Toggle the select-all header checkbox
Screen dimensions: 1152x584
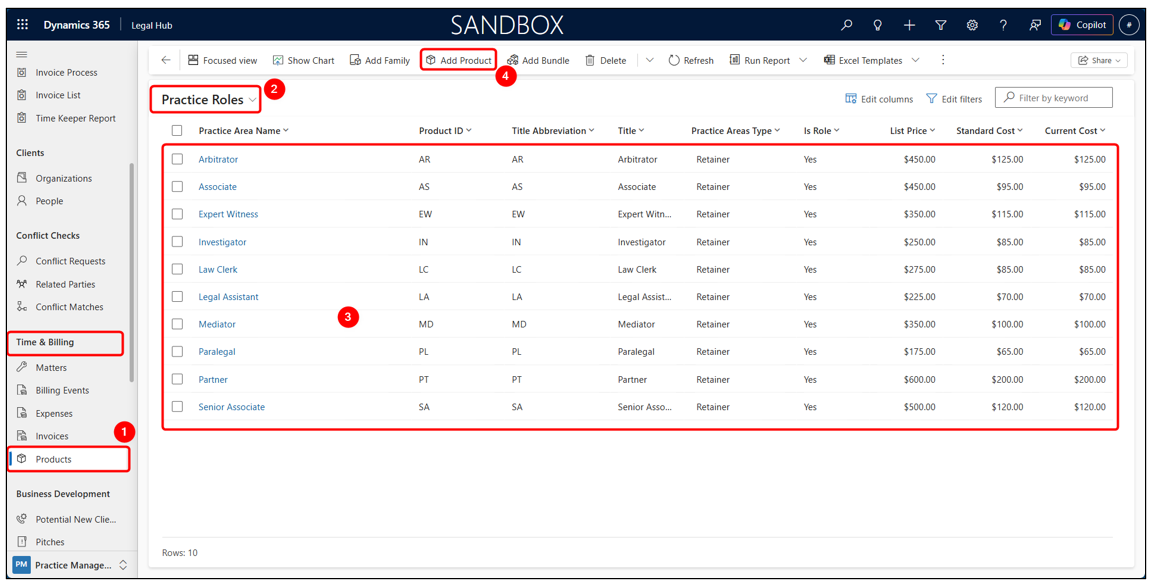click(x=177, y=130)
